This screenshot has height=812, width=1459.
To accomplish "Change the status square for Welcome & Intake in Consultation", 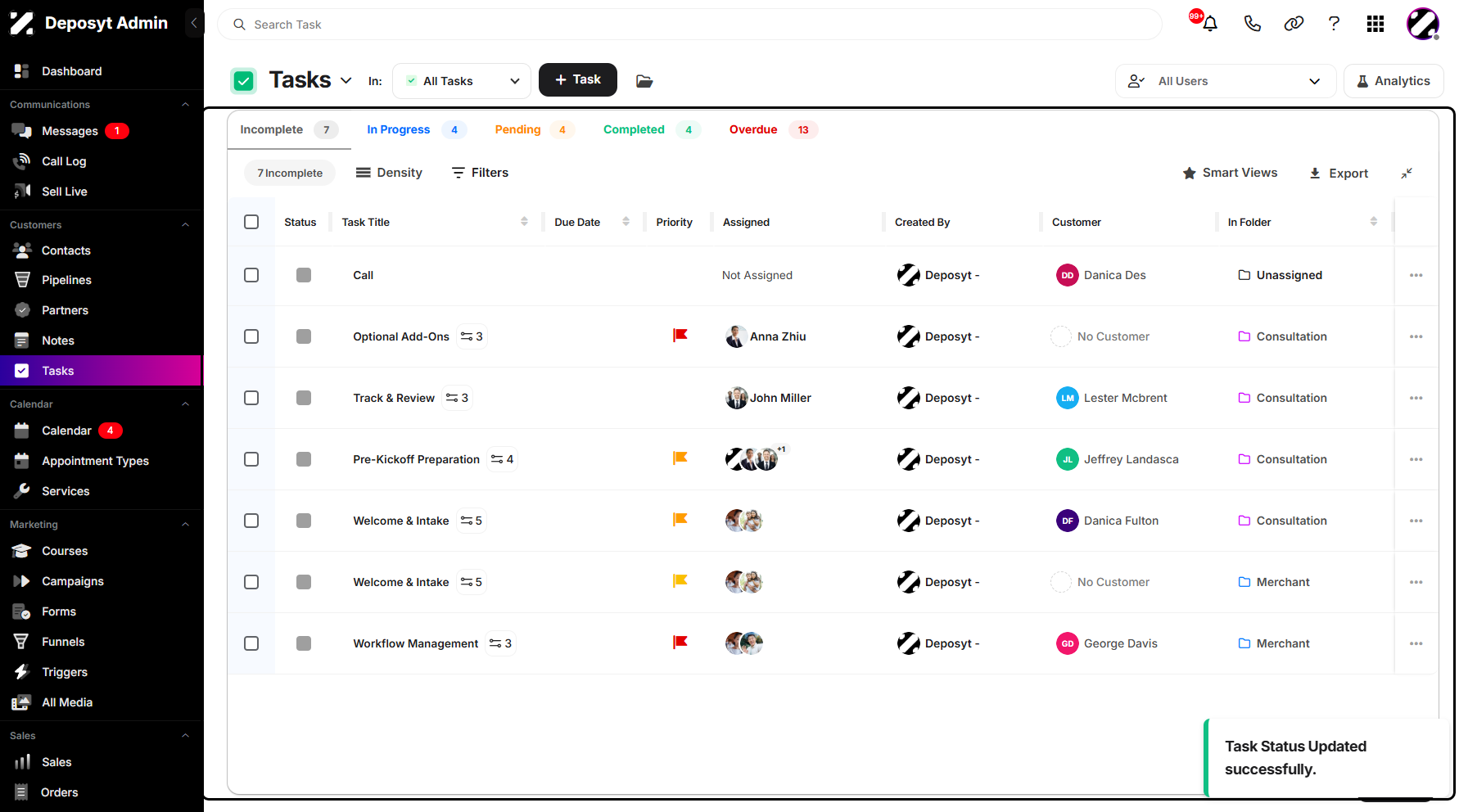I will (304, 521).
